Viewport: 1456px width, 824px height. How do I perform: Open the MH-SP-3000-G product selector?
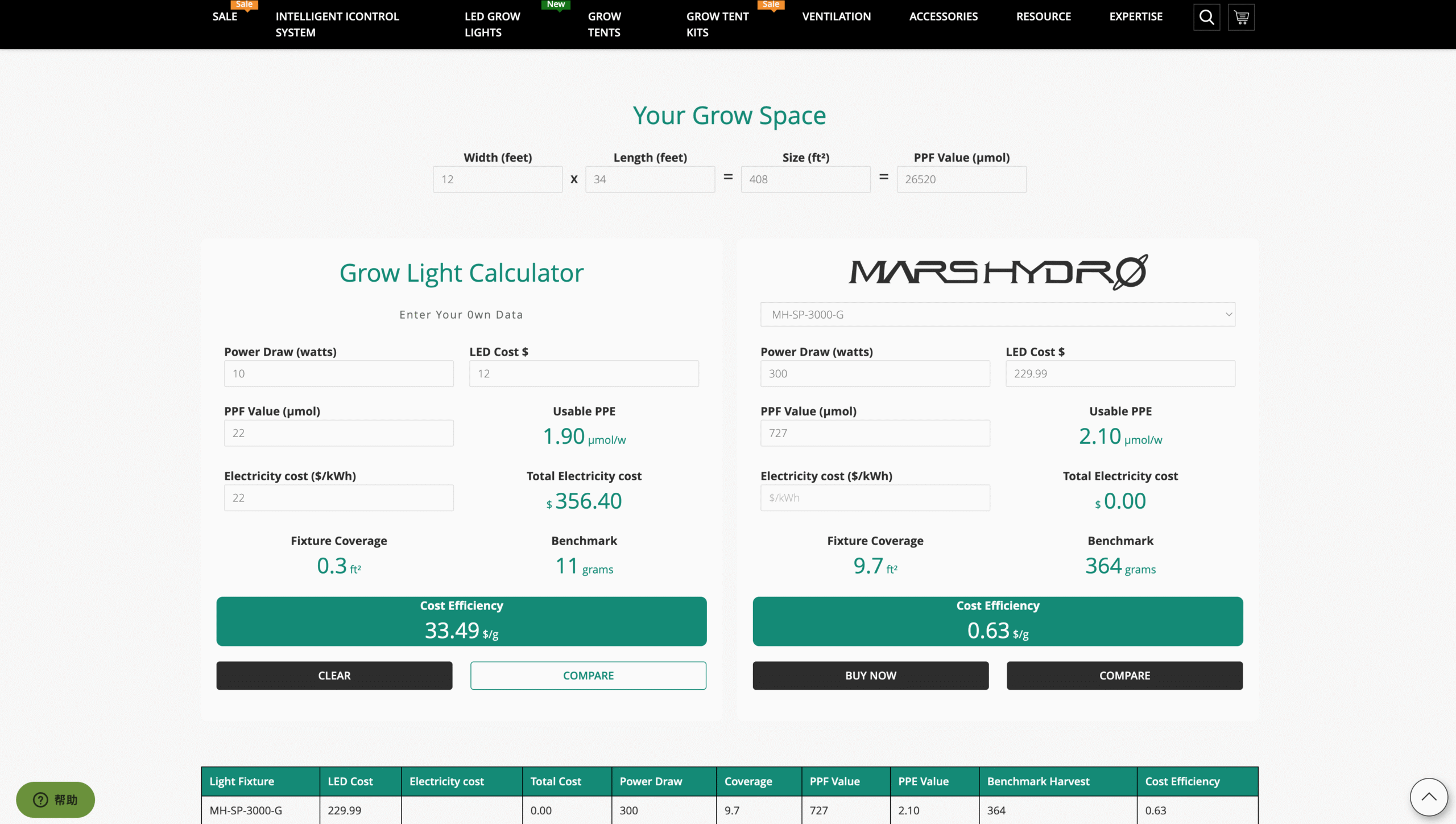[x=997, y=314]
